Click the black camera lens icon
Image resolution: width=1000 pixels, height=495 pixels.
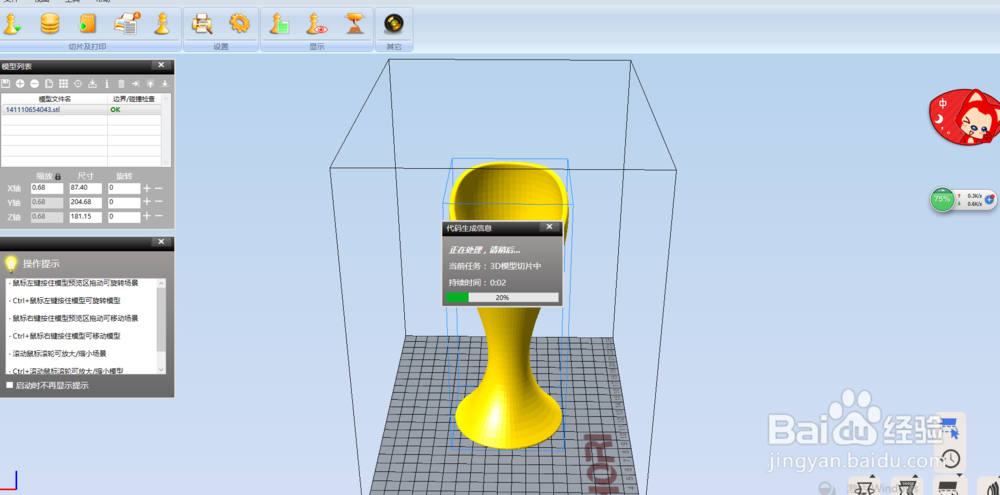coord(393,24)
